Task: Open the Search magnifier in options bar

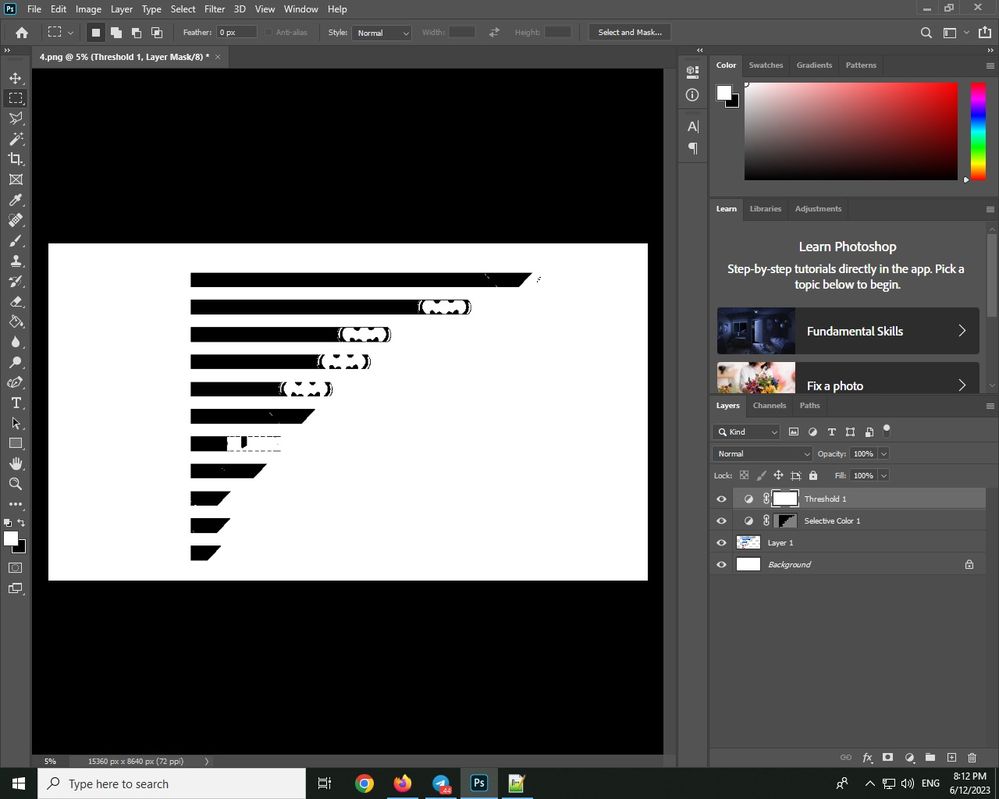Action: point(926,32)
